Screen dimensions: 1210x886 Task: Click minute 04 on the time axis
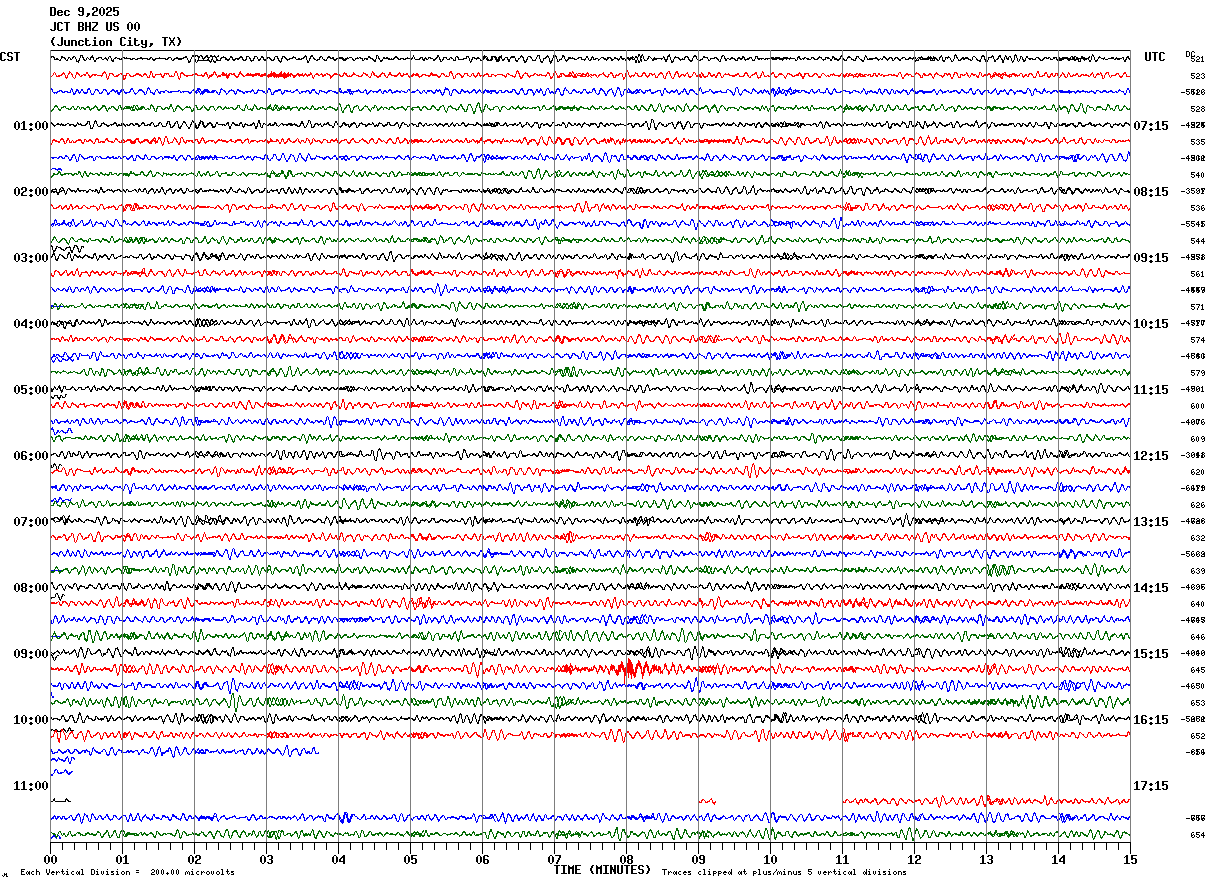[x=338, y=859]
